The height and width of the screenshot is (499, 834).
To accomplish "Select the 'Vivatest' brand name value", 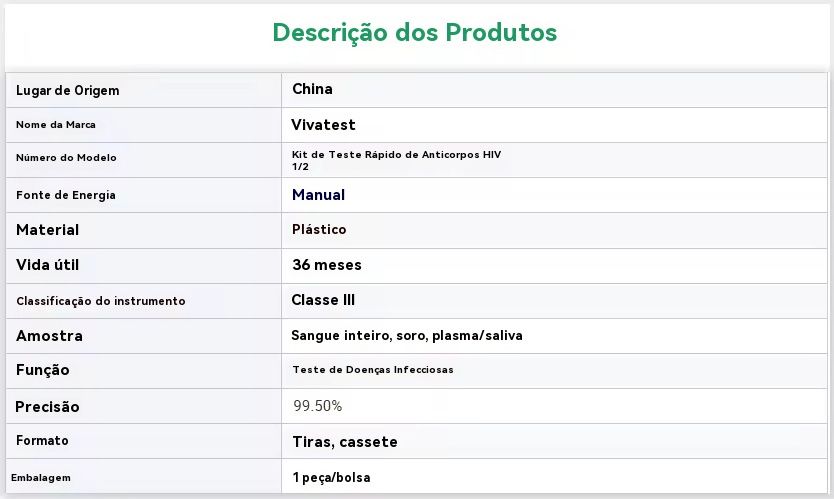I will (323, 125).
